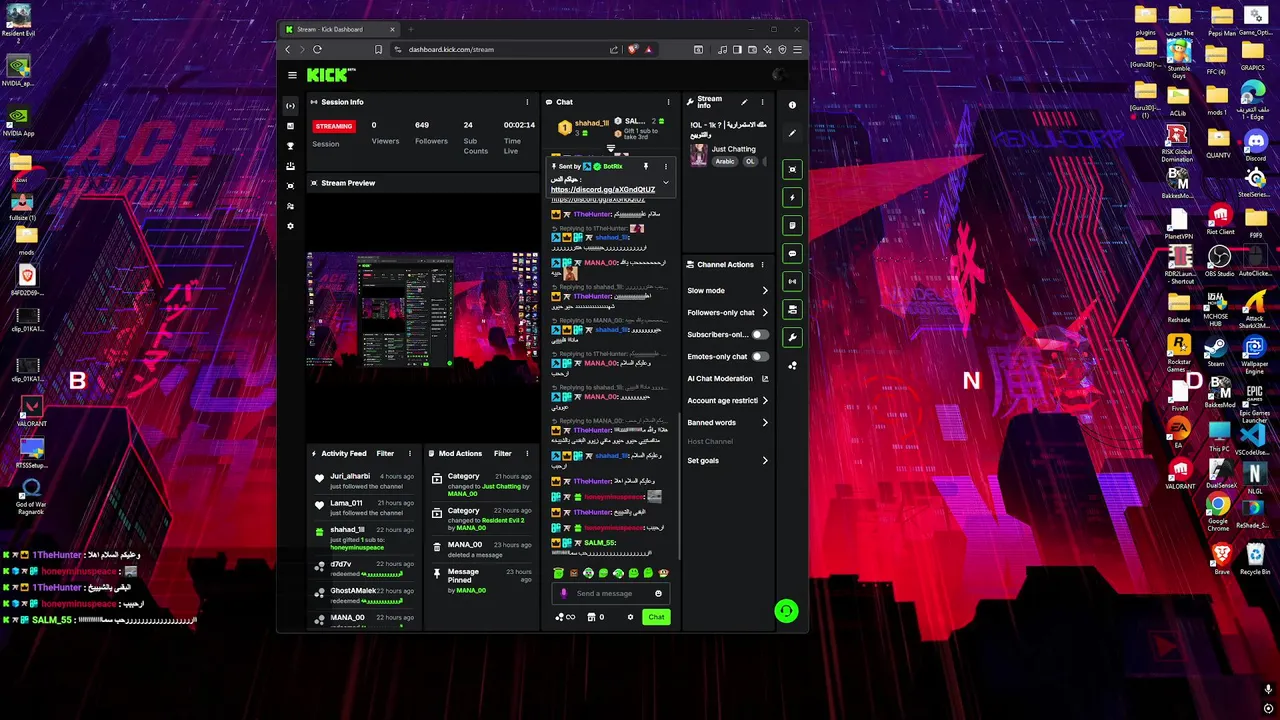Click Juri_alharbi in the Activity Feed
The width and height of the screenshot is (1280, 720).
click(350, 476)
